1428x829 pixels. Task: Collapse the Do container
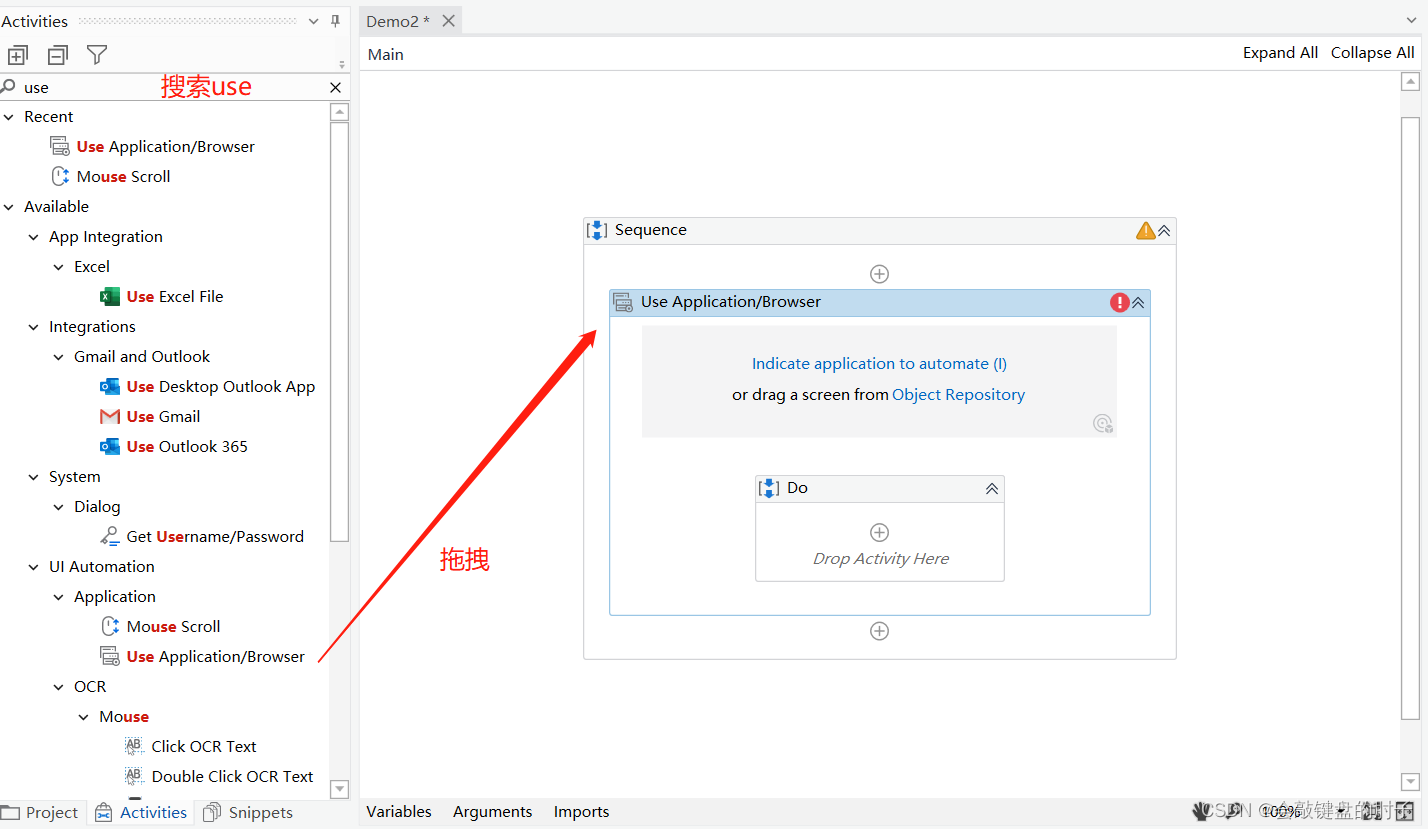(x=992, y=488)
